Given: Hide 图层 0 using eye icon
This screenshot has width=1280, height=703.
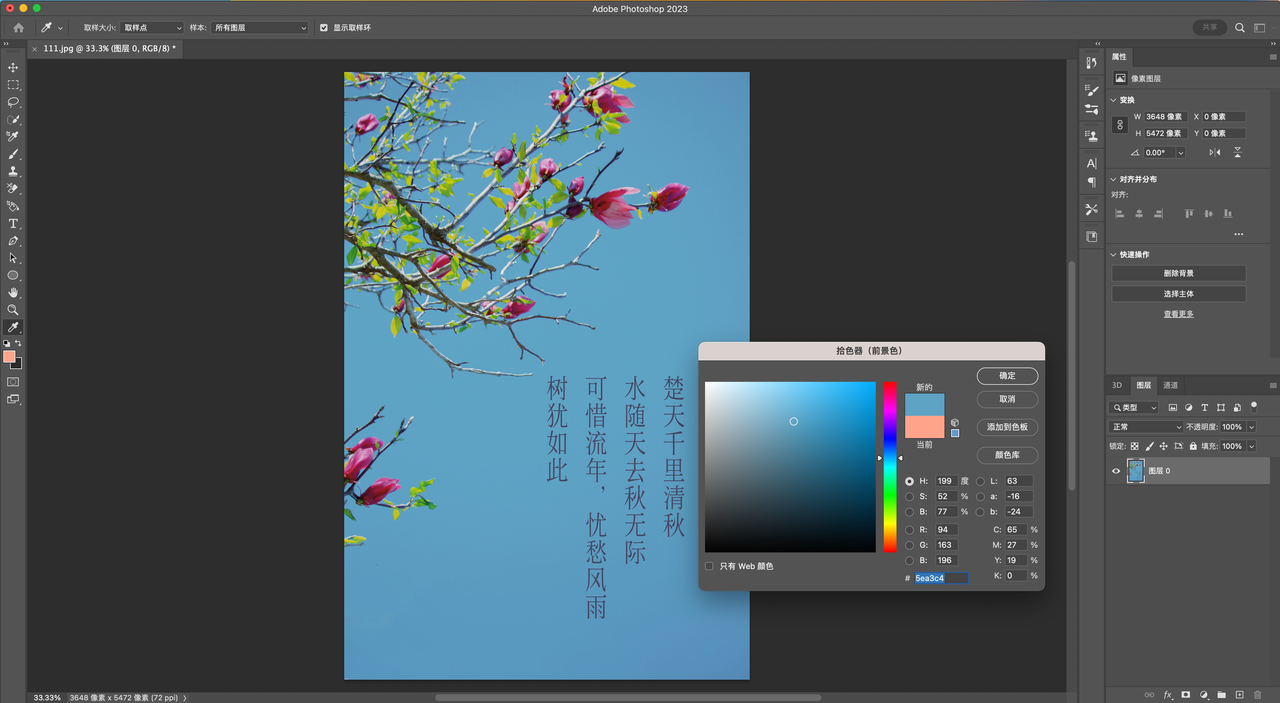Looking at the screenshot, I should tap(1116, 471).
